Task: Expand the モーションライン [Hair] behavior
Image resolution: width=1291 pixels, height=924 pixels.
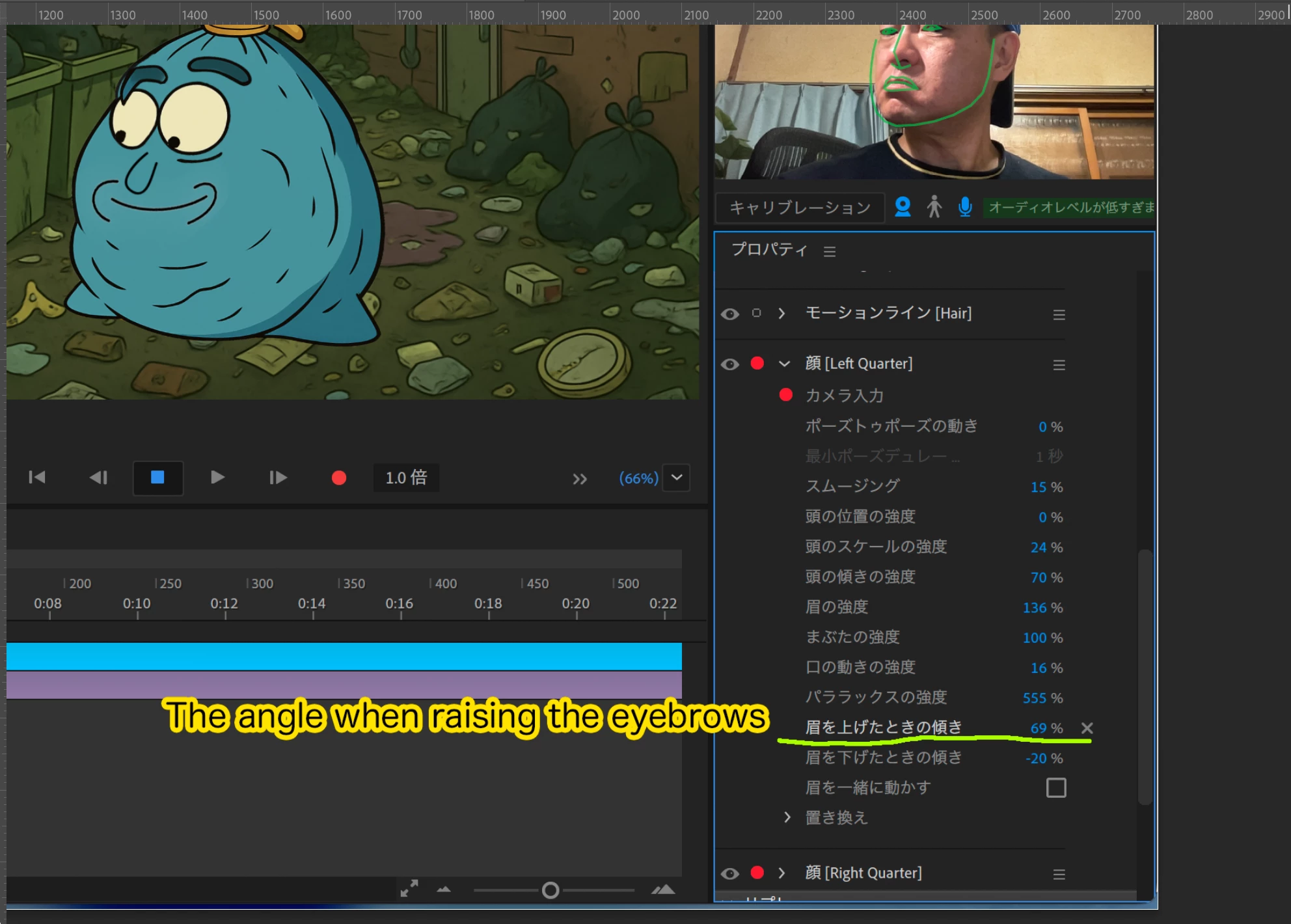Action: coord(782,314)
